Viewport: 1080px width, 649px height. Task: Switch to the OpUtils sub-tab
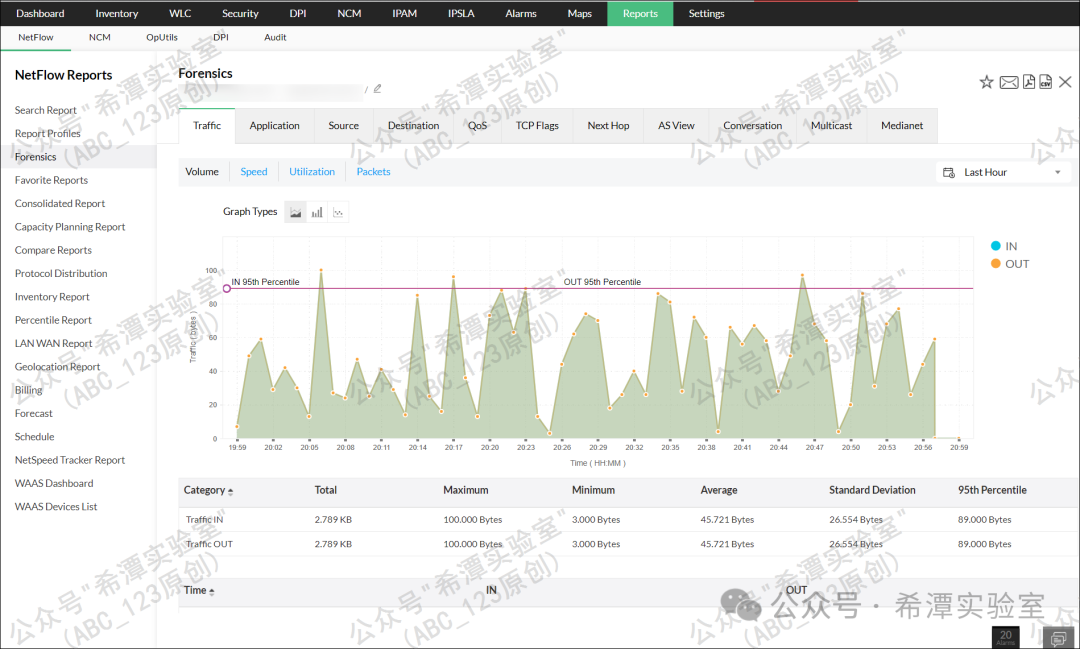(x=162, y=37)
